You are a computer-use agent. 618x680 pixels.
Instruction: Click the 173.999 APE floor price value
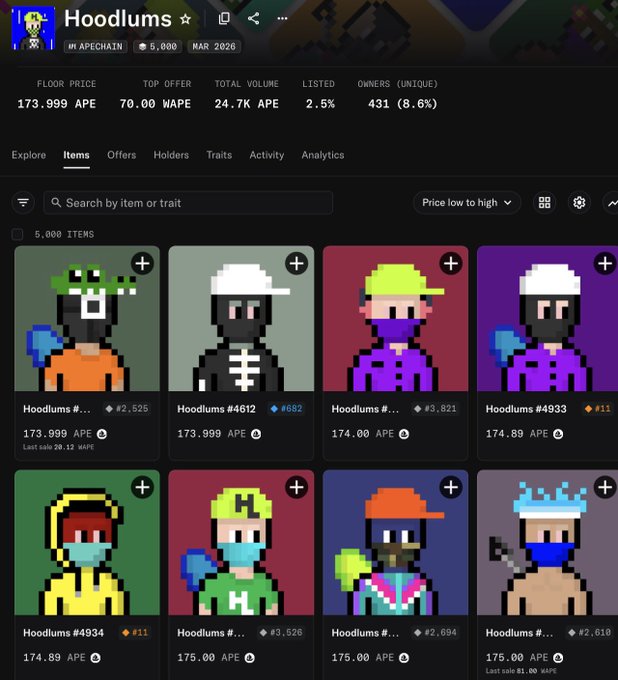56,104
